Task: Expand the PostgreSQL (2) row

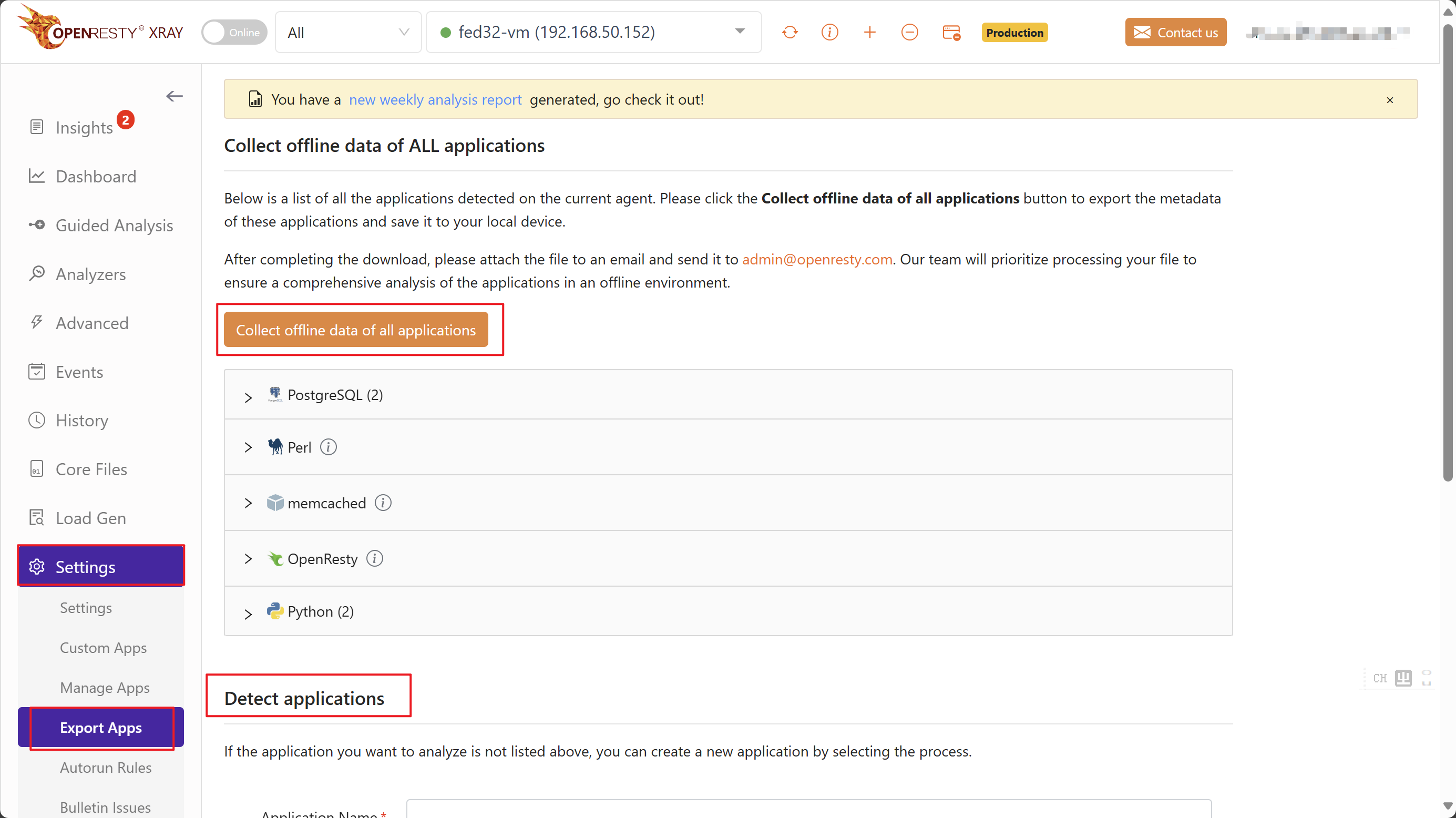Action: pos(728,395)
